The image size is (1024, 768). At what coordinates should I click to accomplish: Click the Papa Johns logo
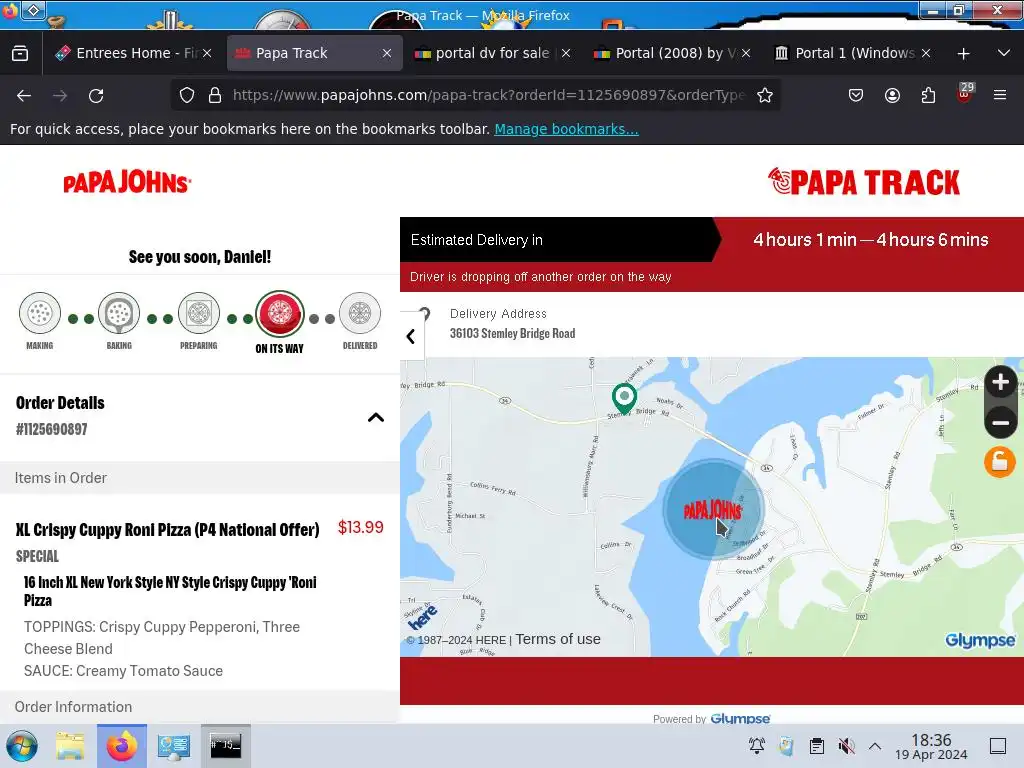point(127,182)
